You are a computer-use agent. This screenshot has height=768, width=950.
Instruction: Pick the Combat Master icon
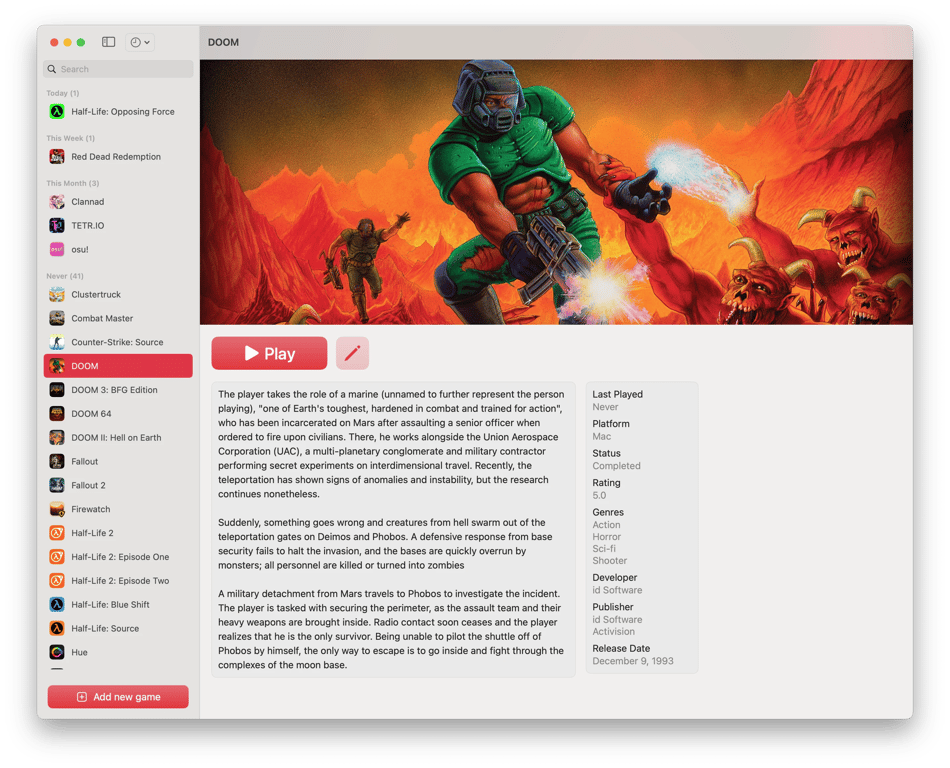click(57, 318)
